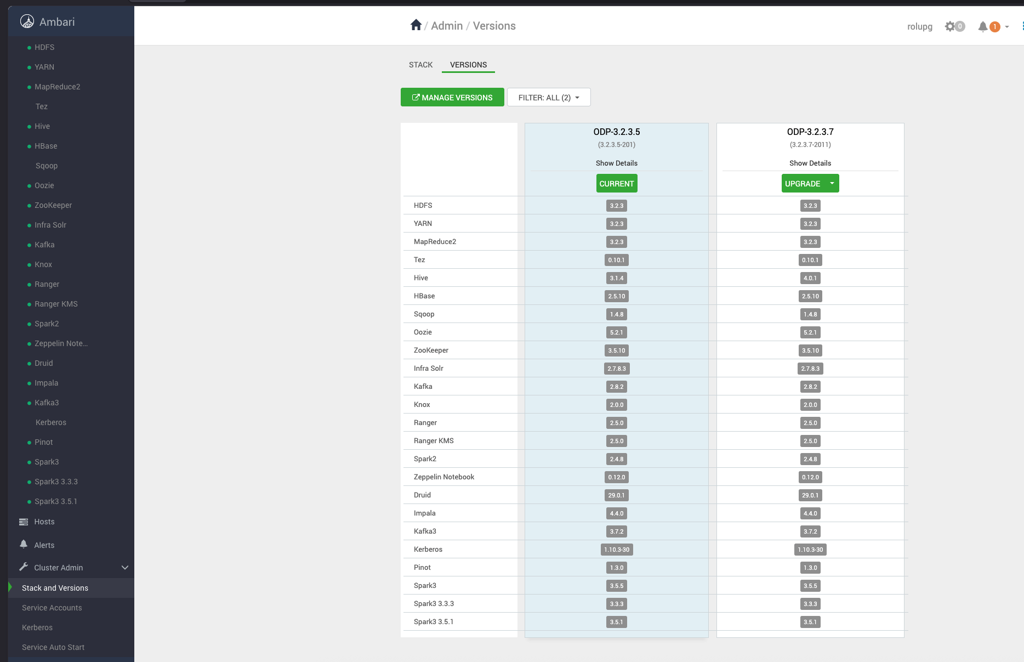Open Infra Solr service in sidebar
This screenshot has width=1024, height=662.
(50, 225)
